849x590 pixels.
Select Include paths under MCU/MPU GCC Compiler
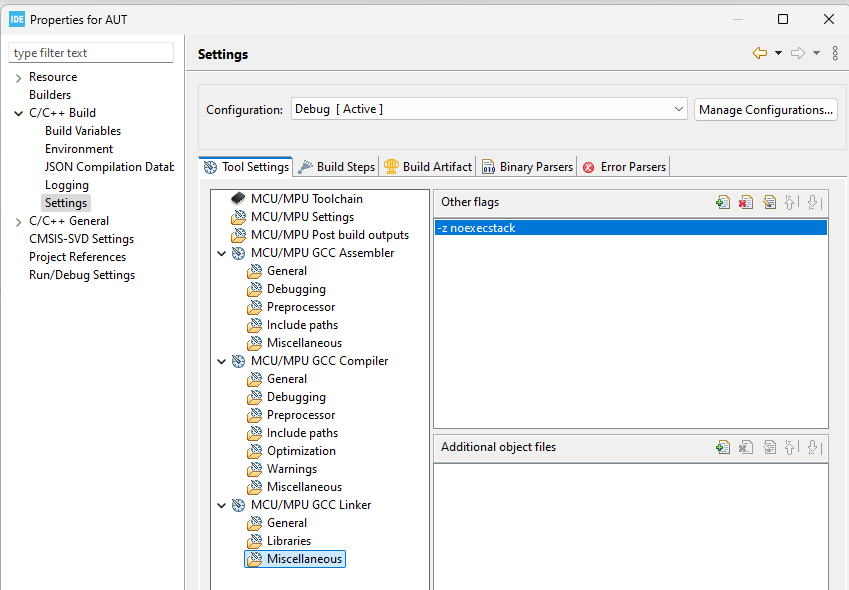[x=302, y=433]
